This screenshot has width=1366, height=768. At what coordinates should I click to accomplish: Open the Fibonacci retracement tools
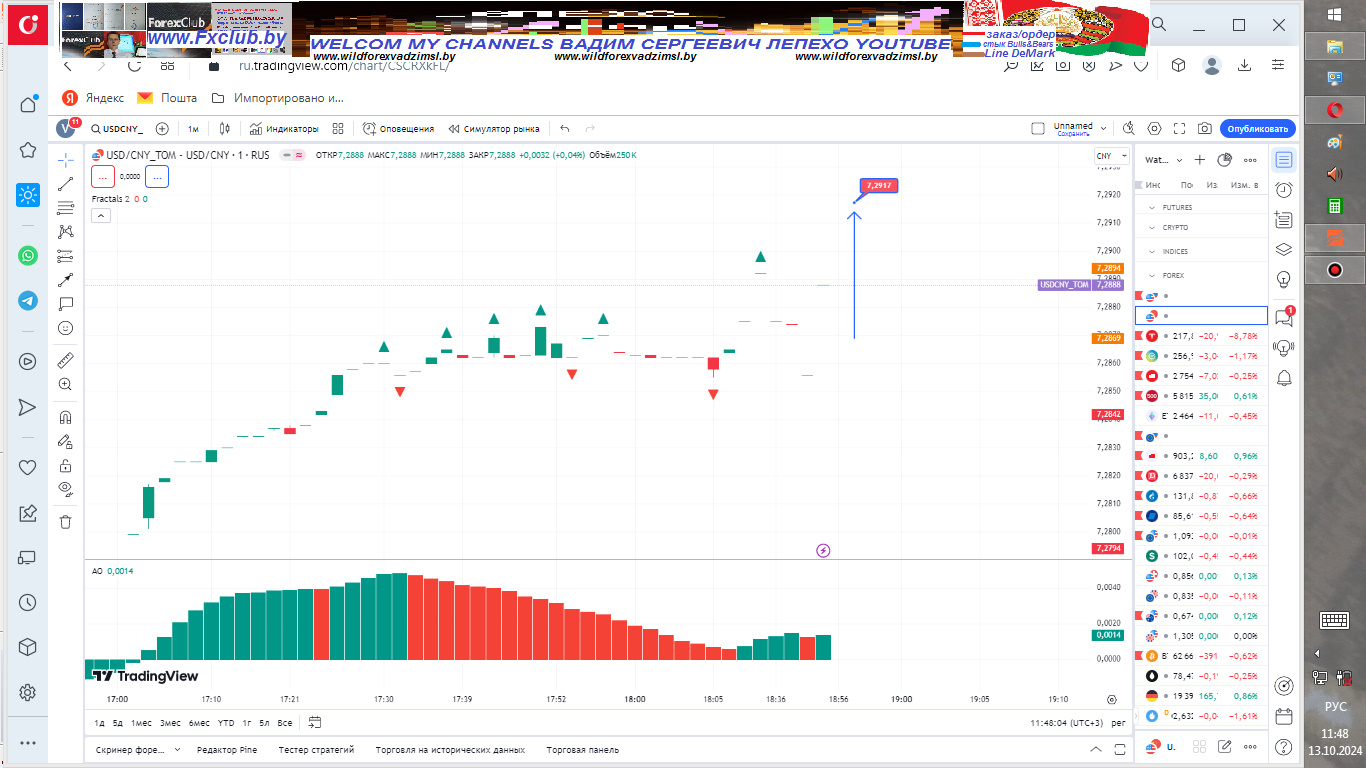pos(66,208)
